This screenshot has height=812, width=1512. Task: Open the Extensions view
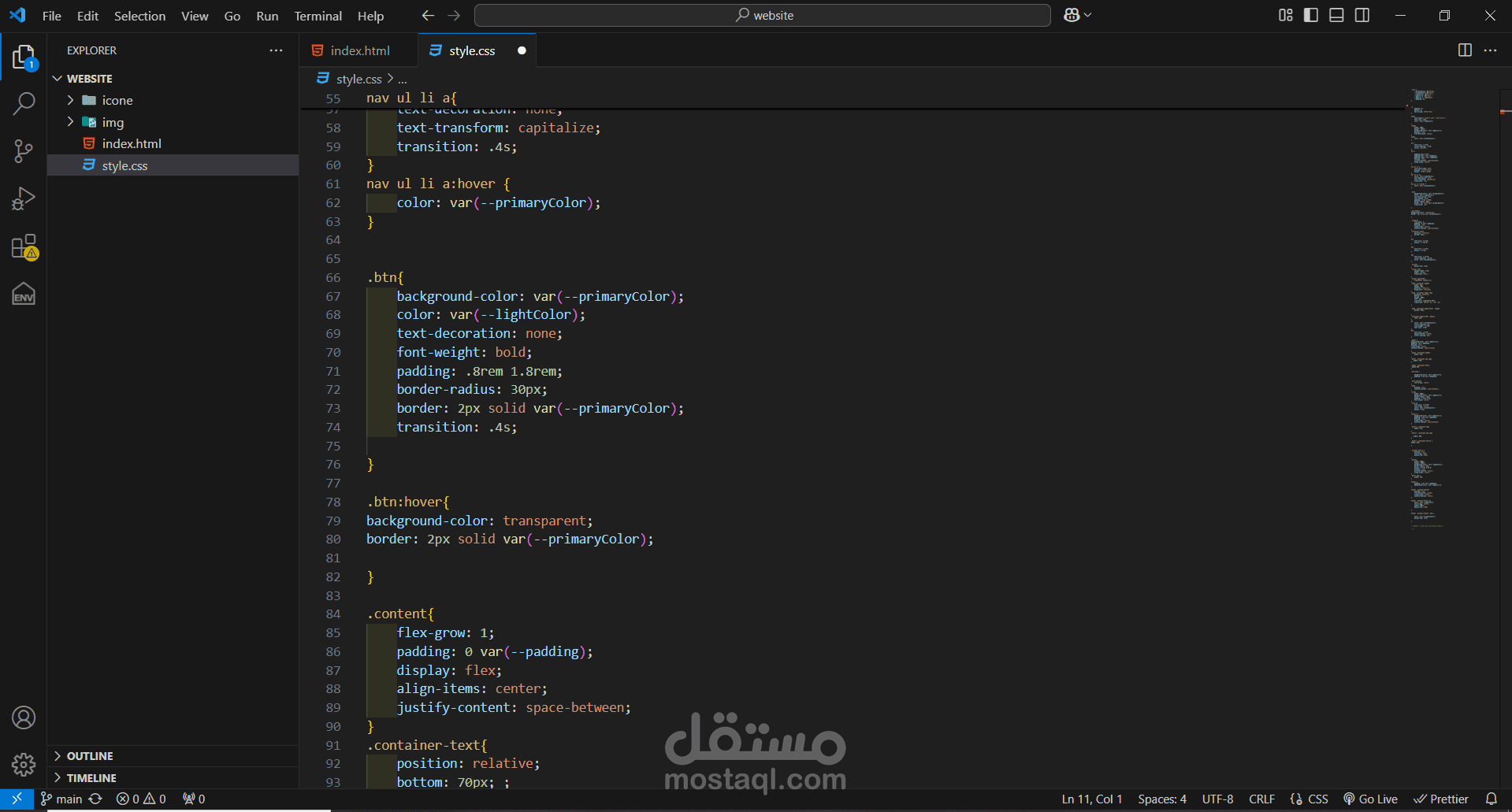point(24,247)
